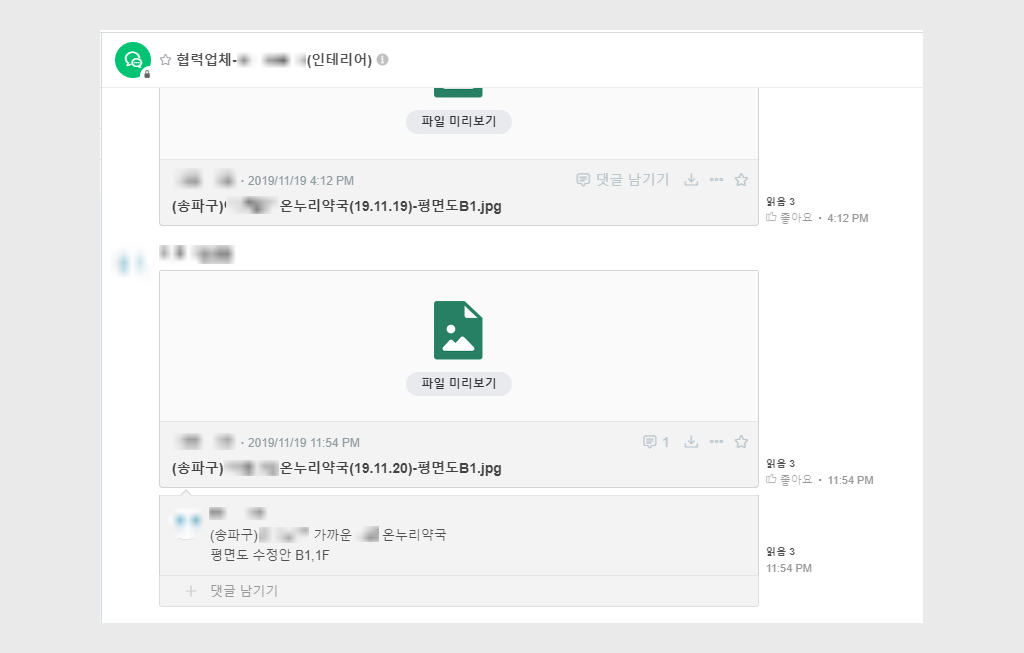Download the 19.11.20 평면도B1.jpg file
This screenshot has width=1024, height=653.
click(x=690, y=442)
